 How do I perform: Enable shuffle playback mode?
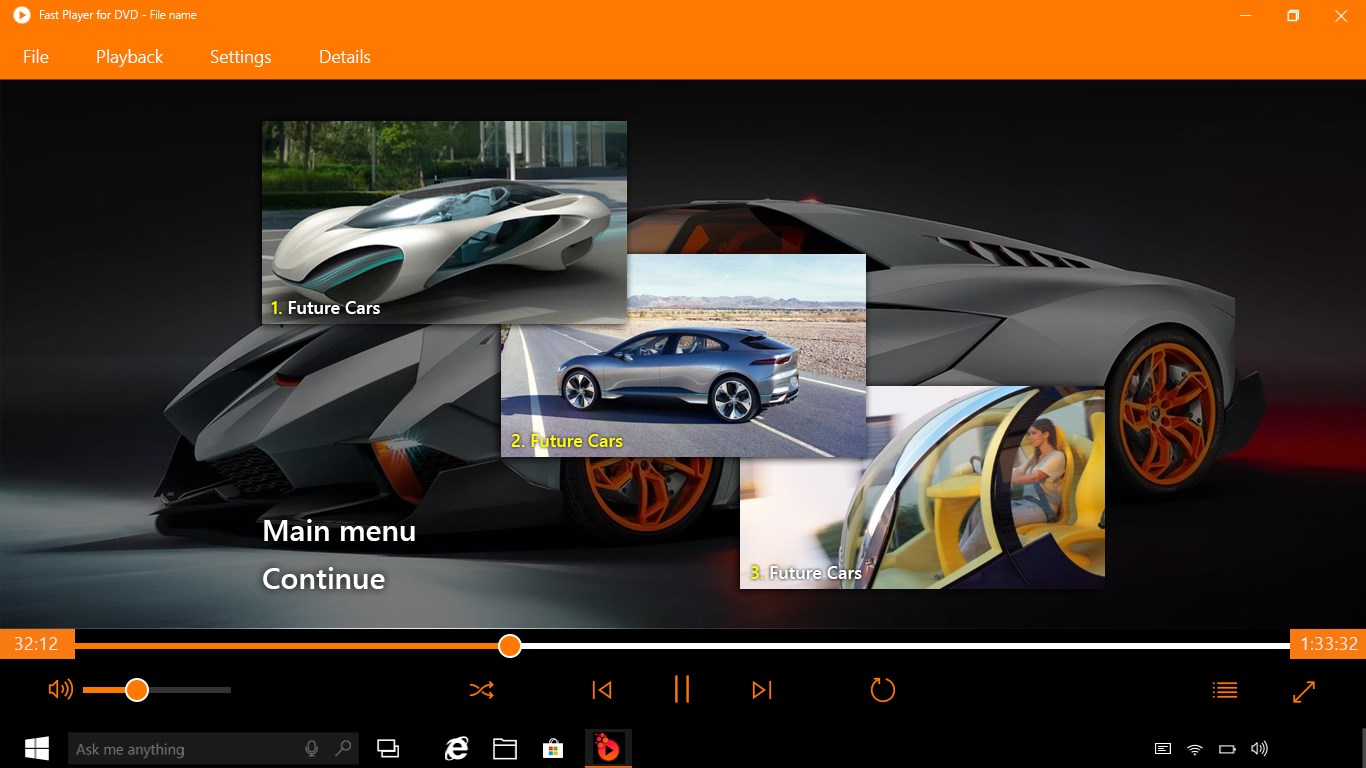[482, 689]
